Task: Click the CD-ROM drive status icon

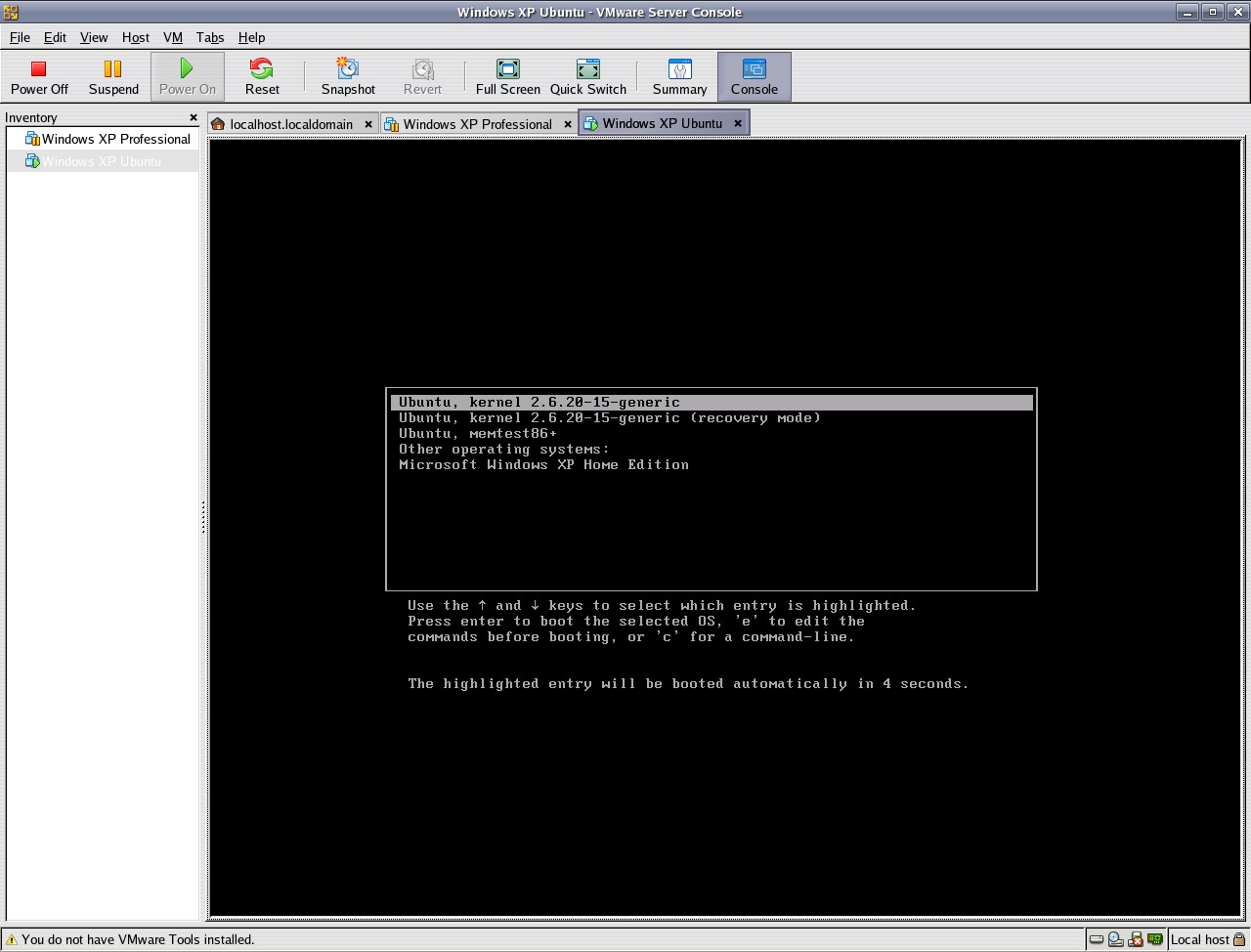Action: pyautogui.click(x=1116, y=940)
